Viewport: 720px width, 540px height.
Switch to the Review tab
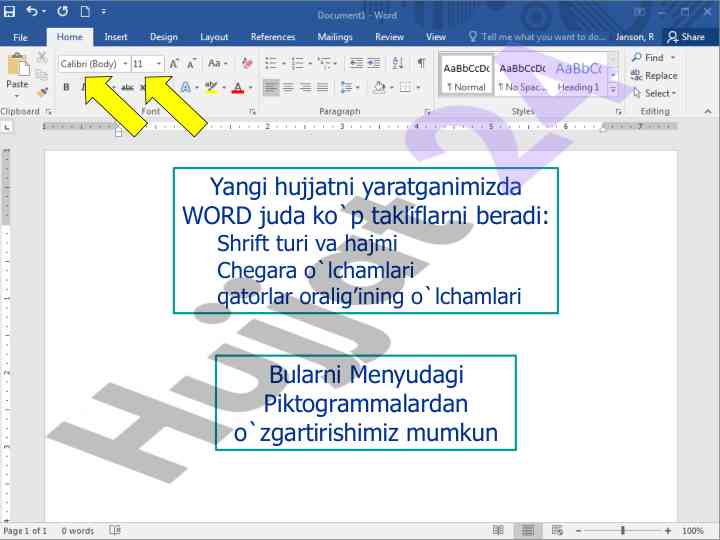(x=389, y=37)
